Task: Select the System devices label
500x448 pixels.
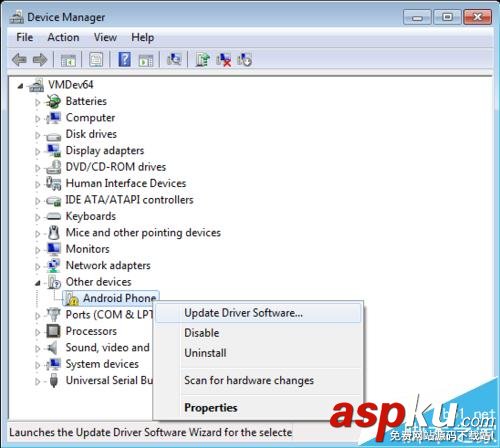Action: [102, 364]
